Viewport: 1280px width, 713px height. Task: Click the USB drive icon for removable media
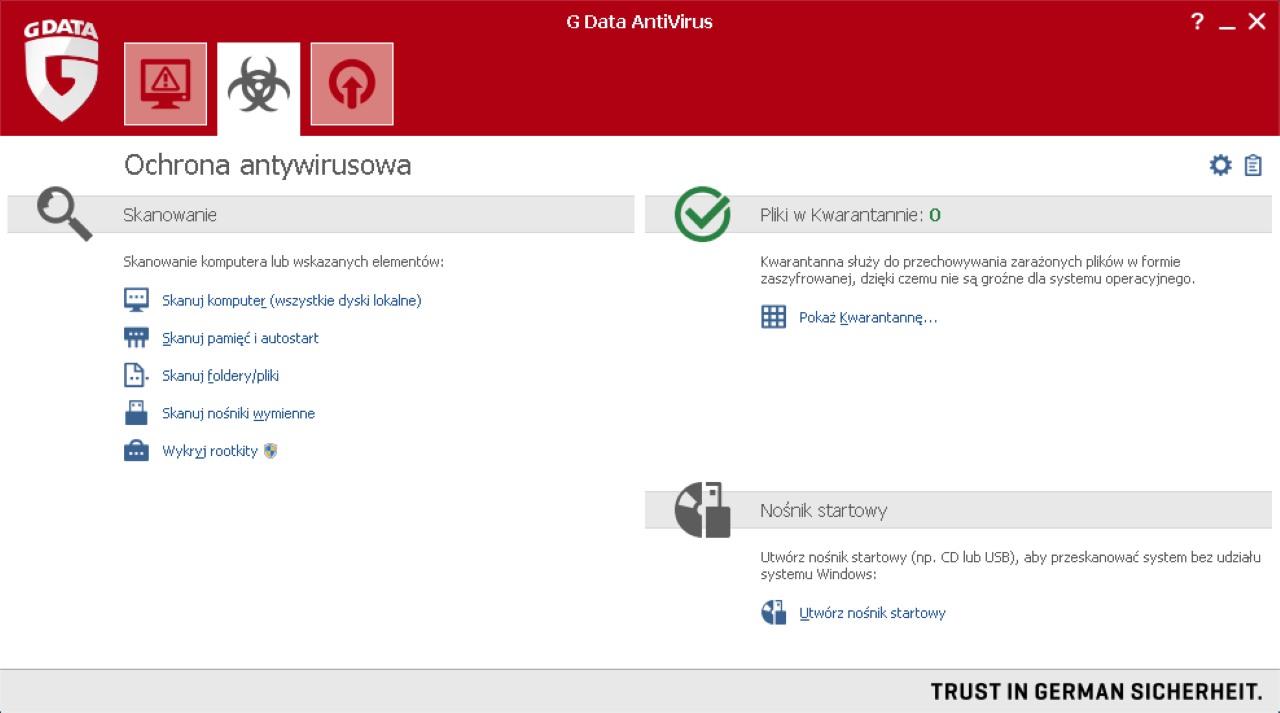click(136, 413)
